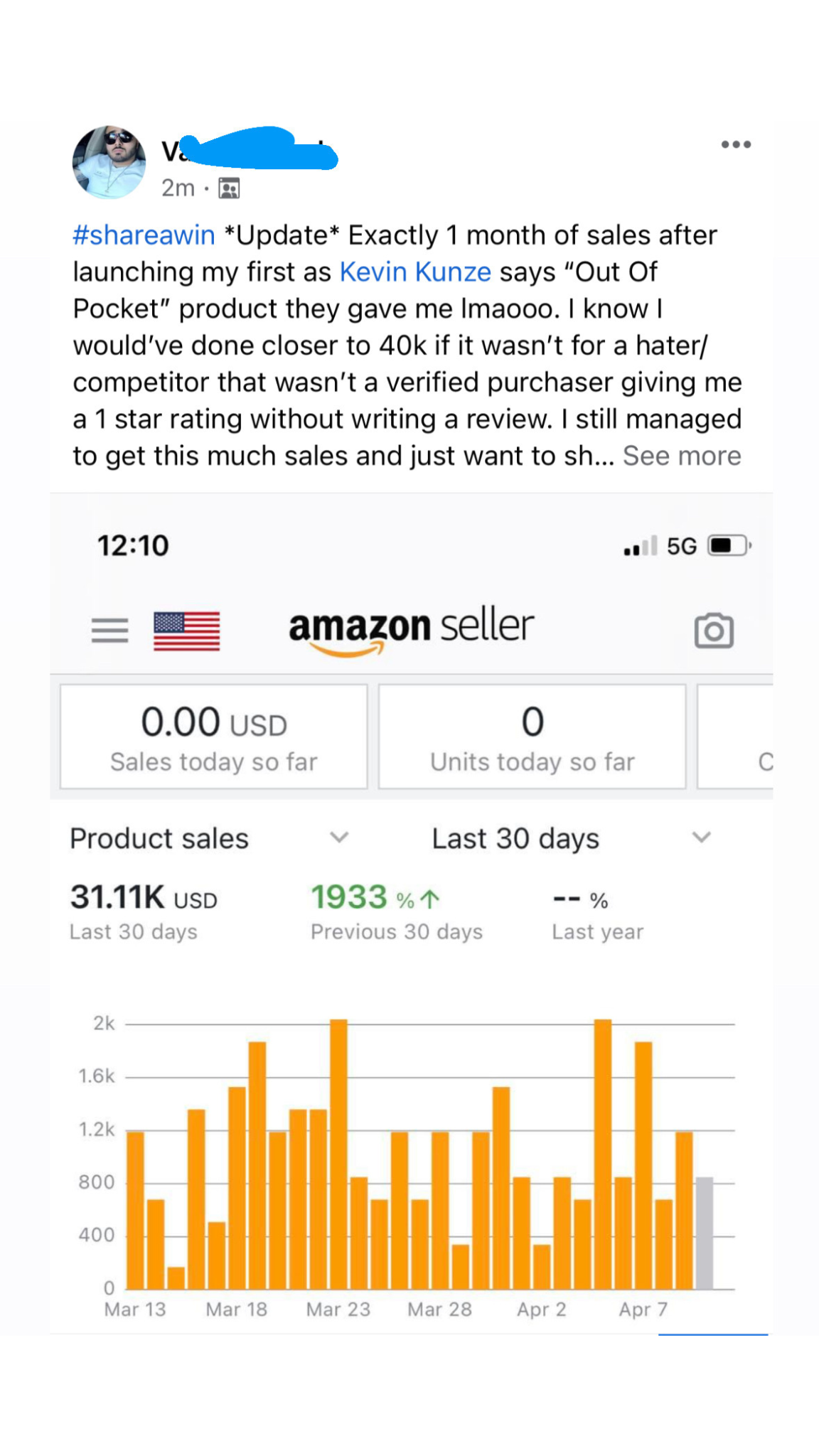Open Kevin Kunze's profile link
Screen dimensions: 819x1456
click(x=415, y=272)
